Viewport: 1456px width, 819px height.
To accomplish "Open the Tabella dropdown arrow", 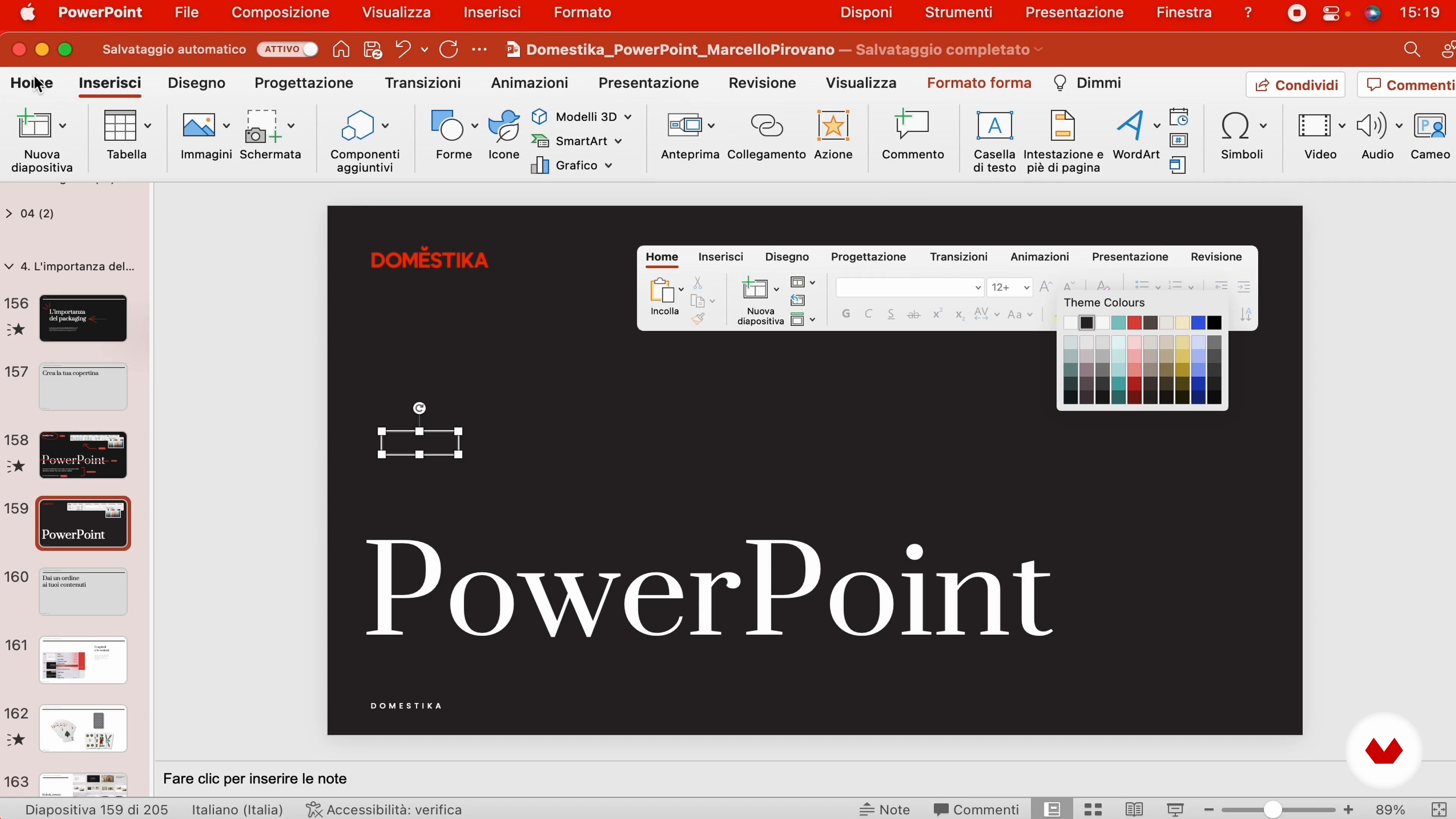I will pos(147,126).
